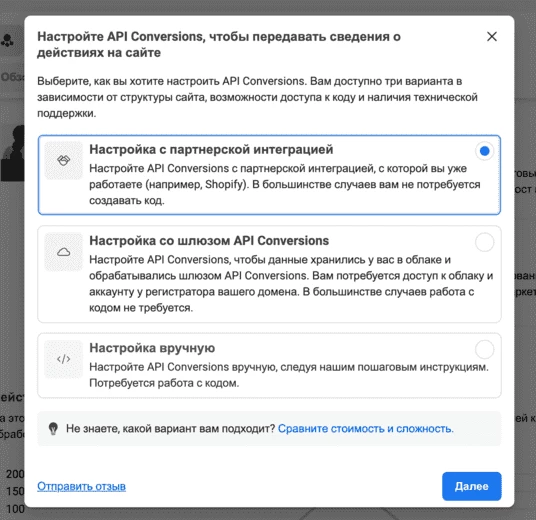
Task: Click the background people icon behind the dialog
Action: pos(7,40)
